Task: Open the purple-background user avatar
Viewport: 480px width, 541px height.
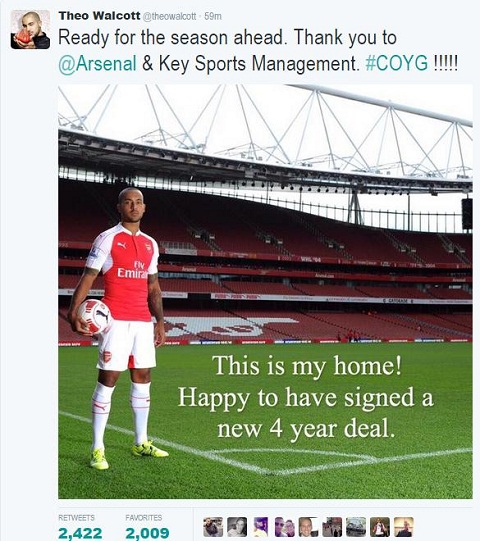Action: pos(261,527)
